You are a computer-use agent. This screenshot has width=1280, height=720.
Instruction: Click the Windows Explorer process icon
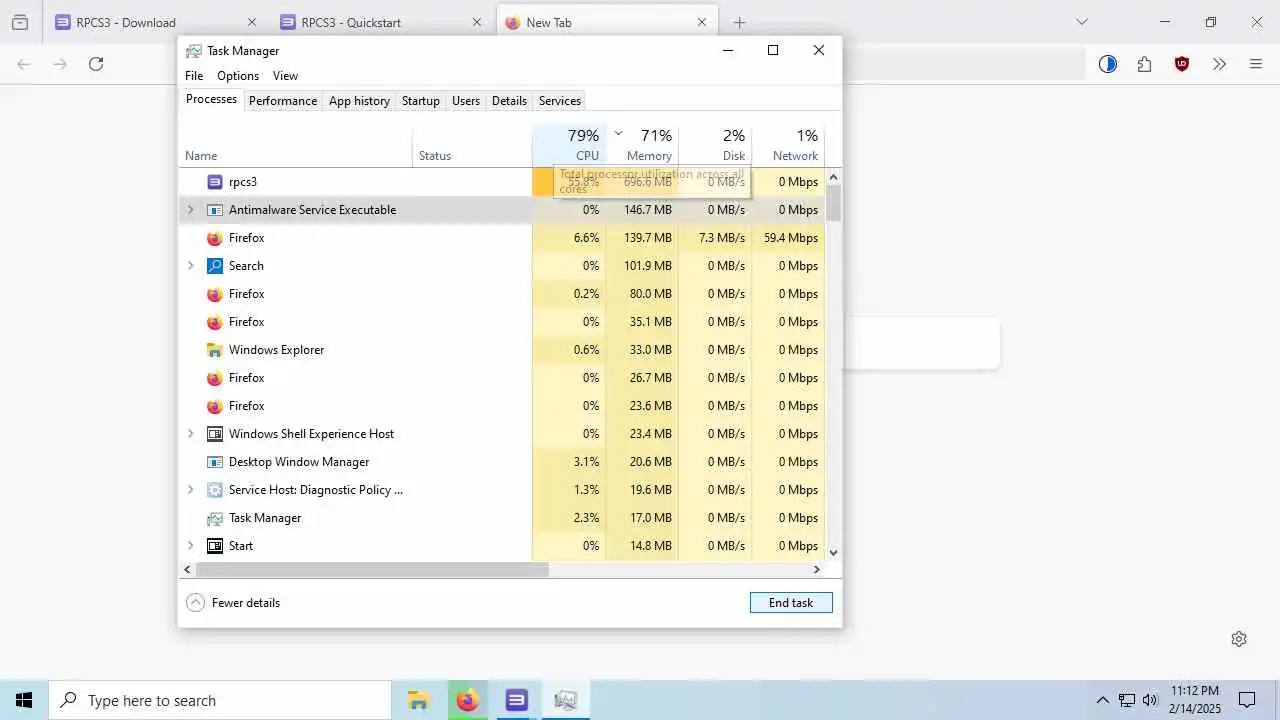pos(214,350)
